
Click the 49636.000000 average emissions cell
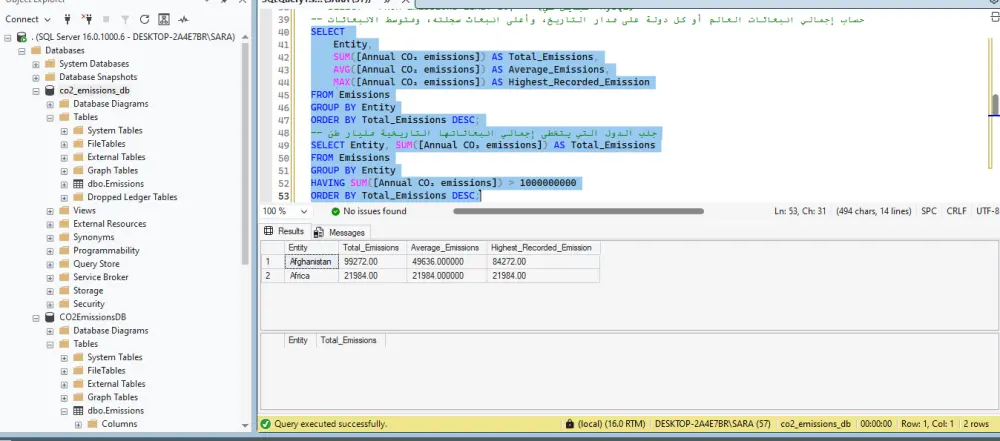point(446,262)
